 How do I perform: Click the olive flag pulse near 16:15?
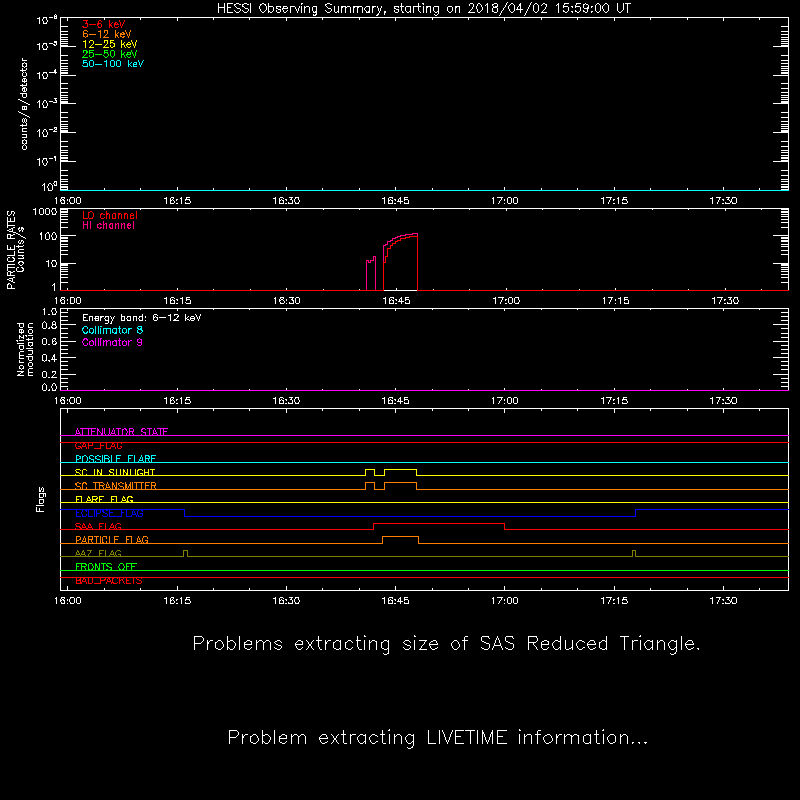tap(185, 554)
